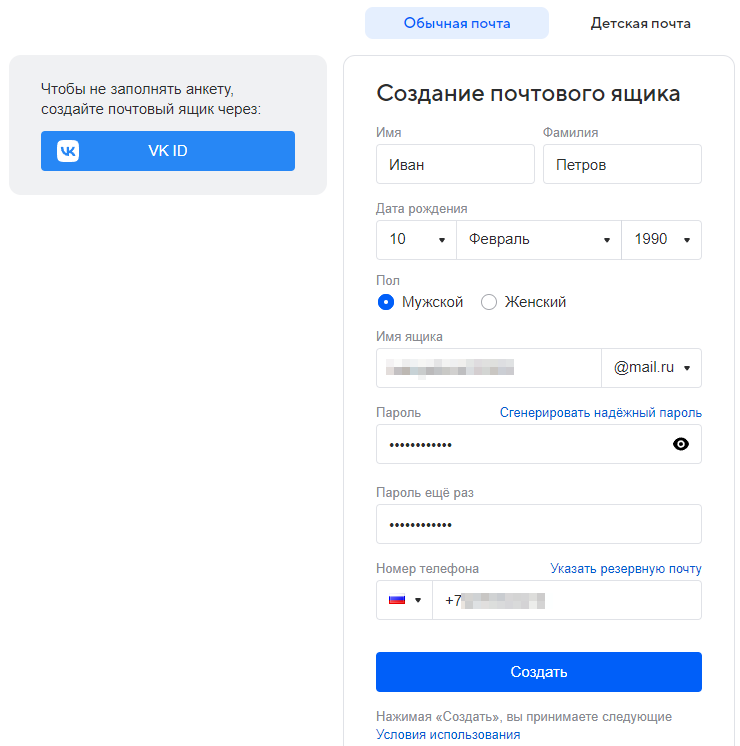Image resolution: width=740 pixels, height=746 pixels.
Task: Open the Условия использования link
Action: 448,734
